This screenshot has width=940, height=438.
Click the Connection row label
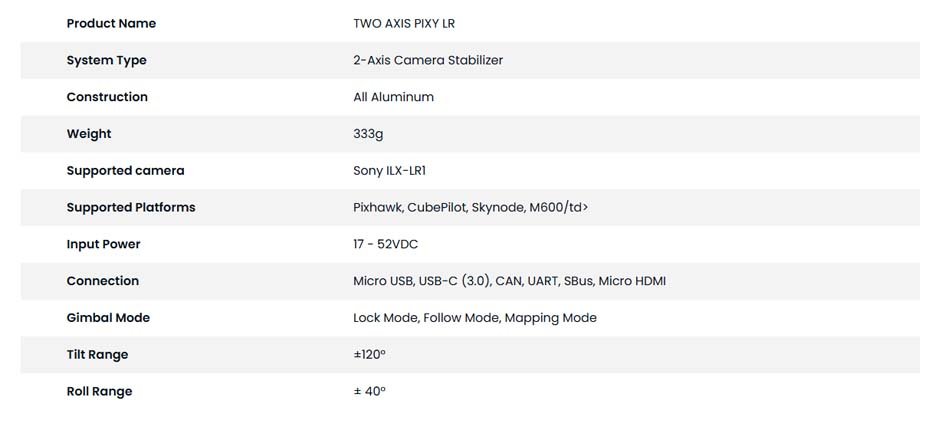[x=103, y=281]
